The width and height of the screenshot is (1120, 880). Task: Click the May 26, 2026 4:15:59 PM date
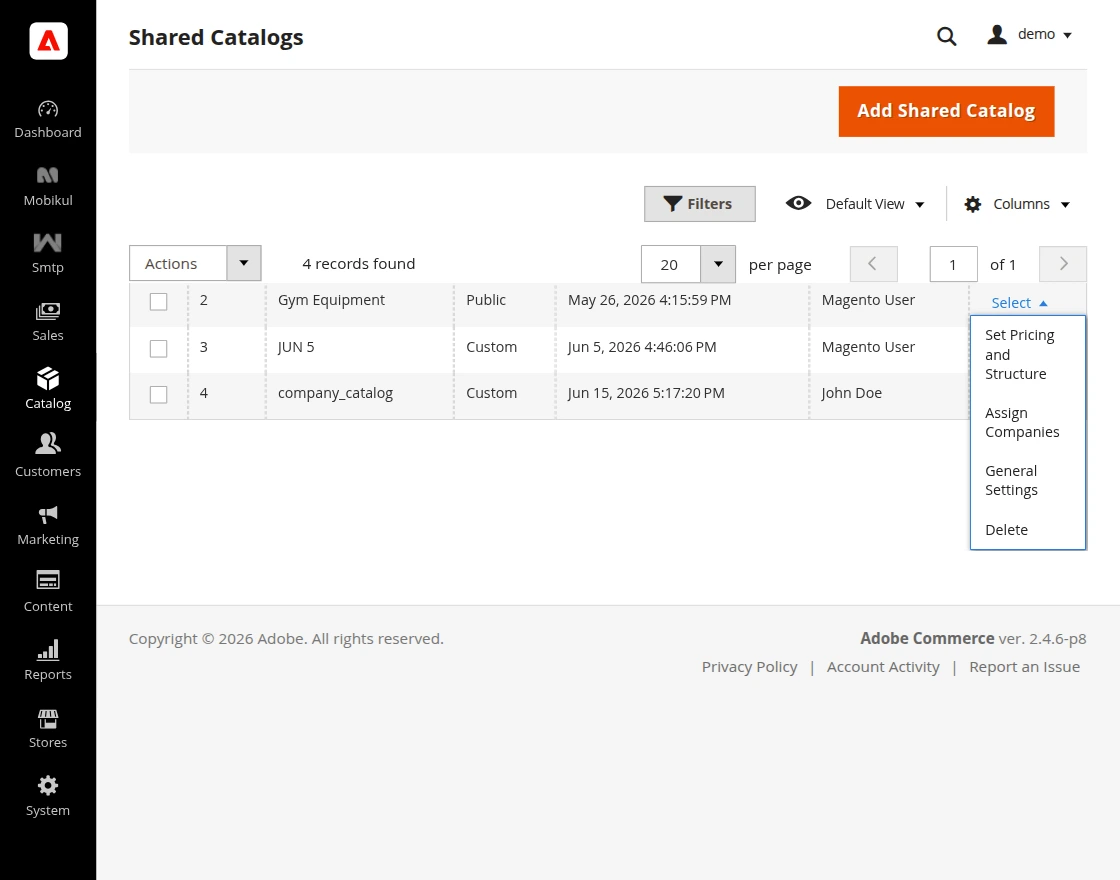(649, 300)
